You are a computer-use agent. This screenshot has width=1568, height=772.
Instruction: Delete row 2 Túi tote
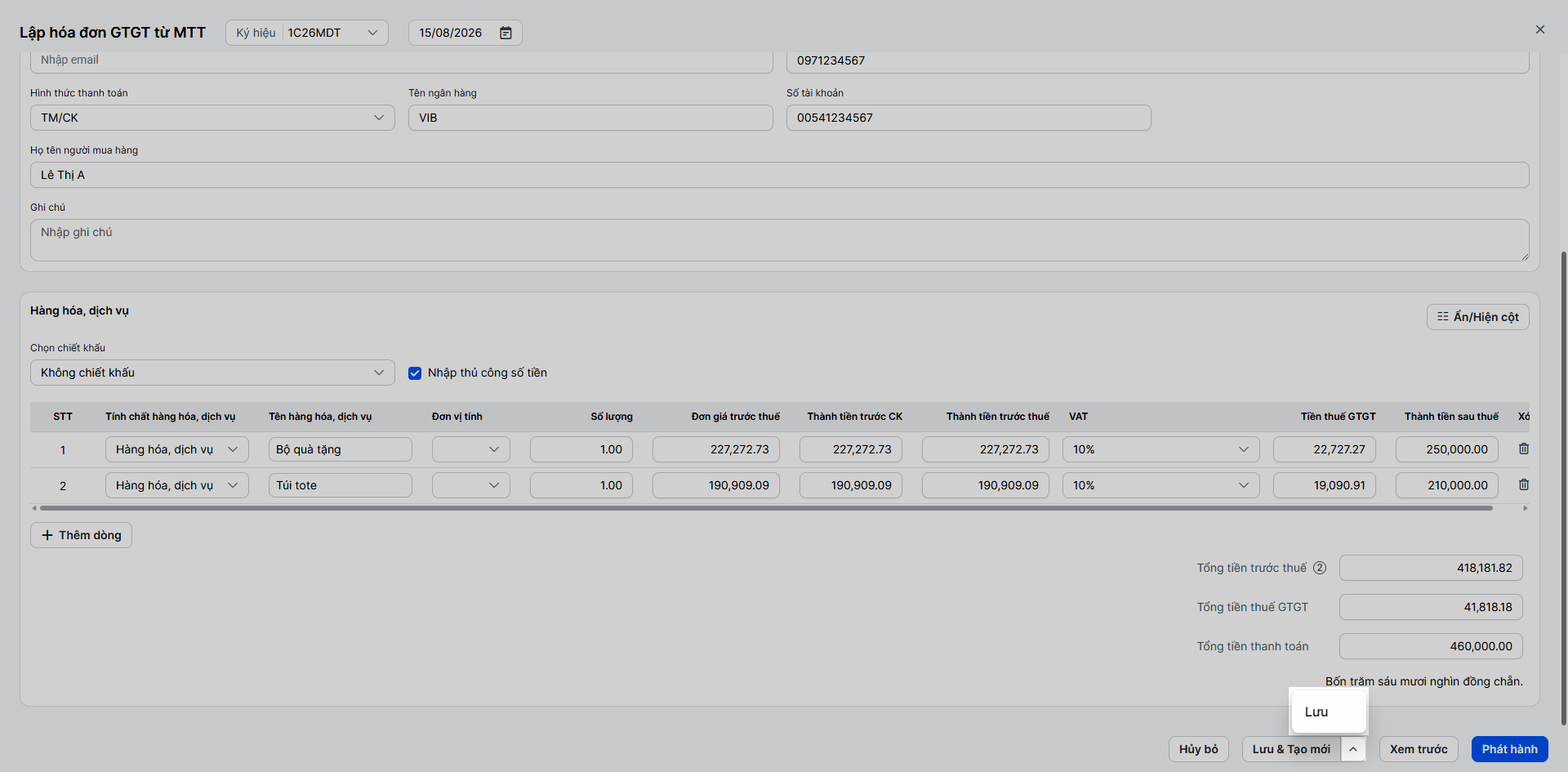1524,484
